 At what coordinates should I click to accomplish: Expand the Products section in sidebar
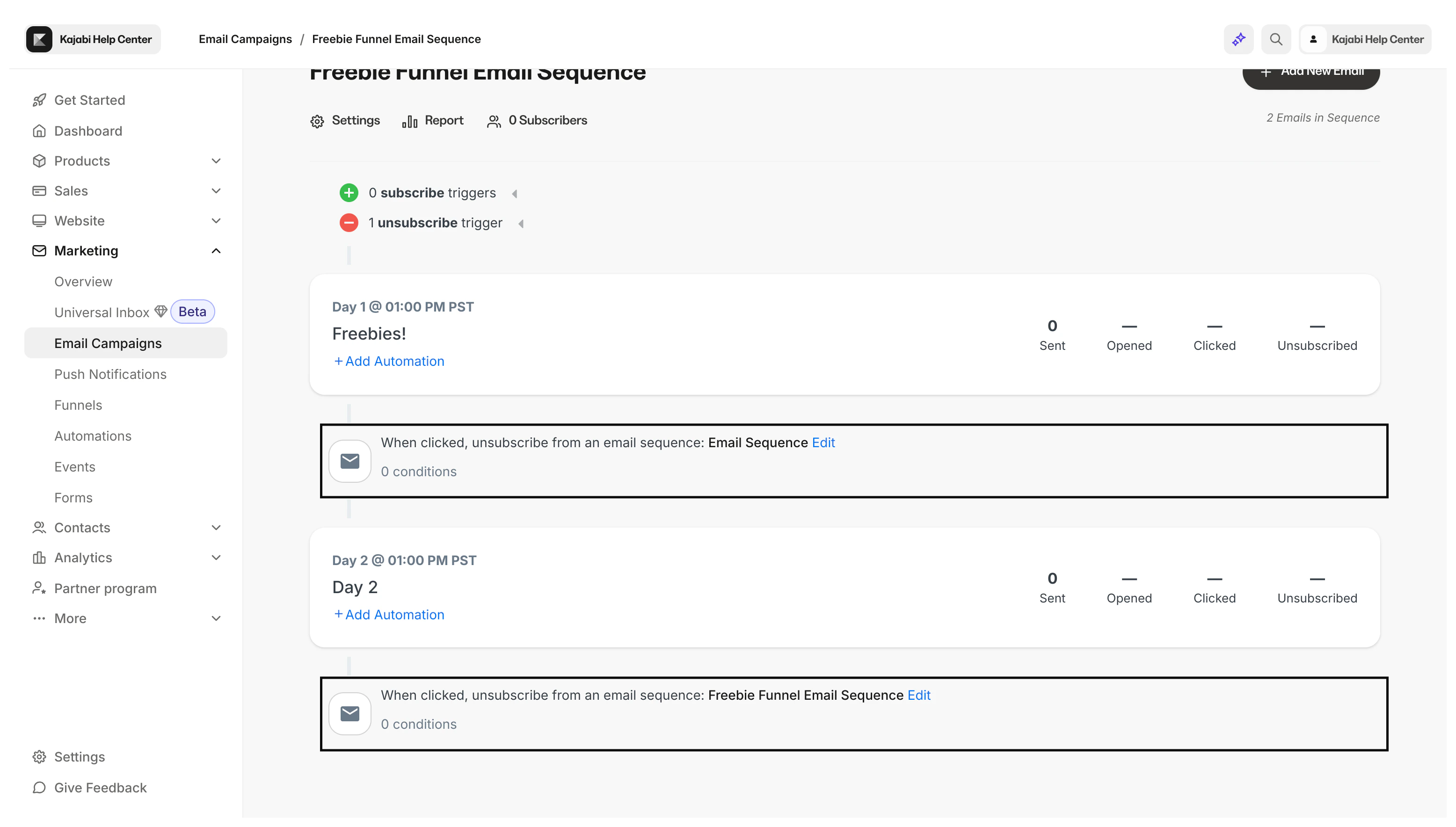click(216, 161)
